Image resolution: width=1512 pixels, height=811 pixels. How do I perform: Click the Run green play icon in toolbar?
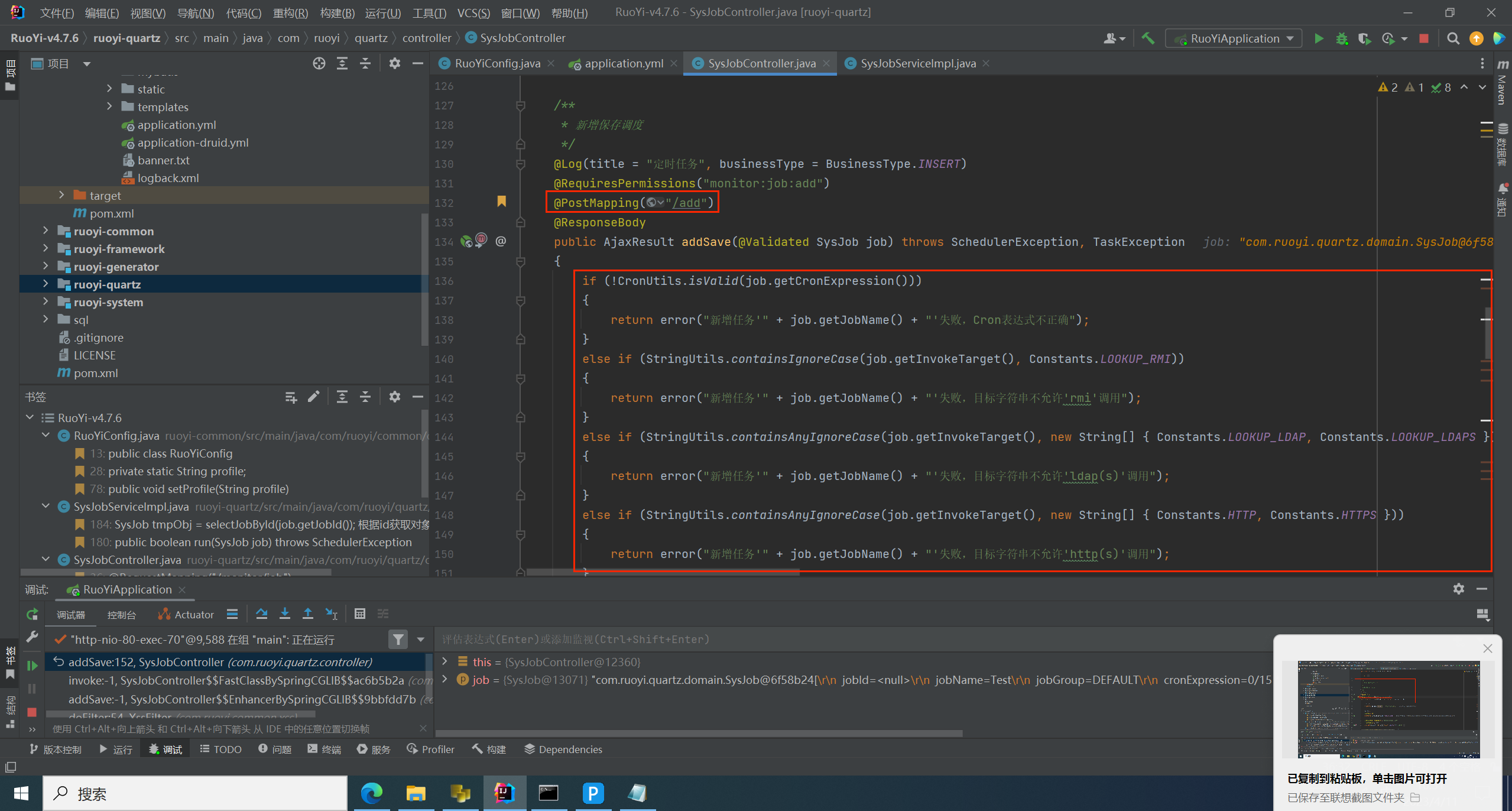pos(1319,38)
